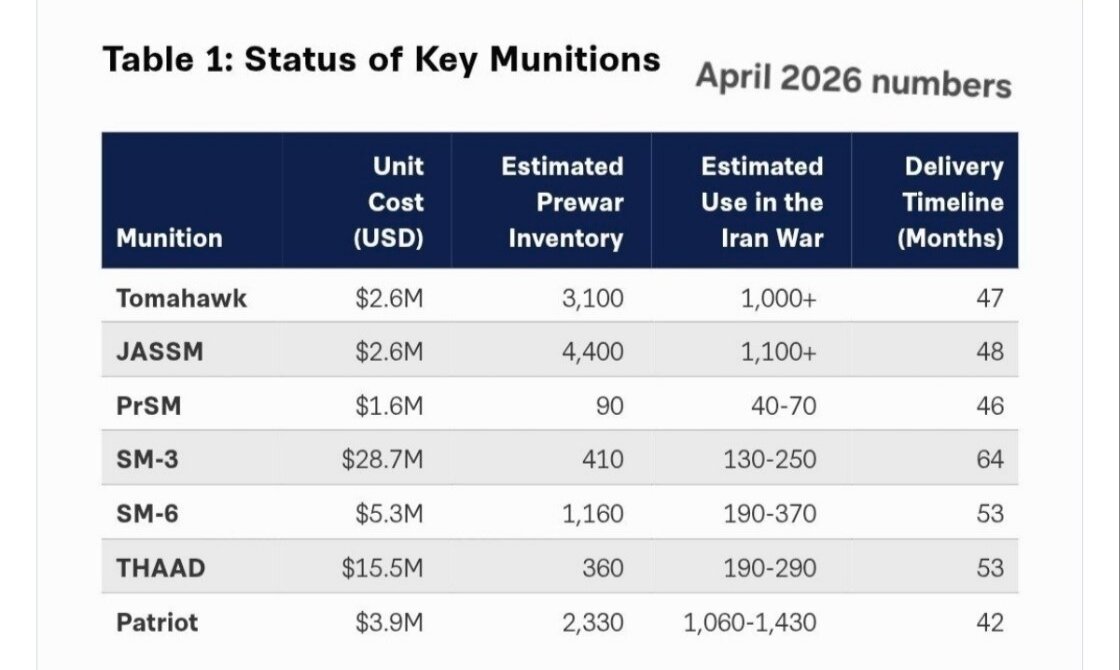Select the Unit Cost (USD) column header
This screenshot has height=670, width=1120.
[389, 202]
